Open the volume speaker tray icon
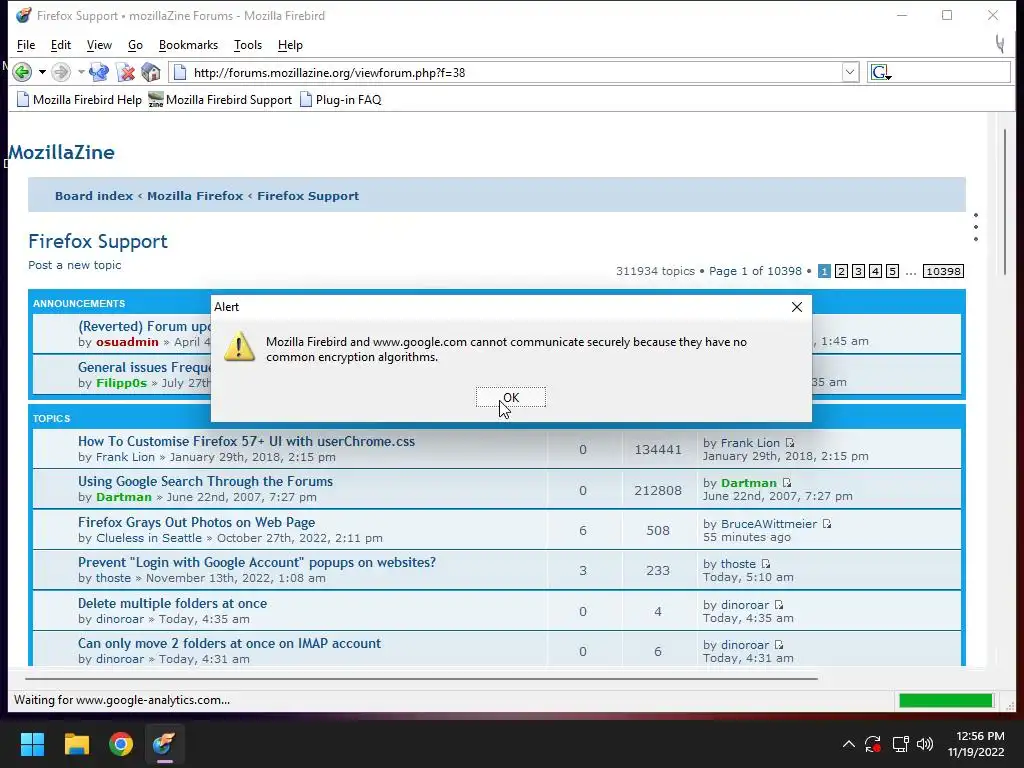This screenshot has width=1024, height=768. point(925,744)
